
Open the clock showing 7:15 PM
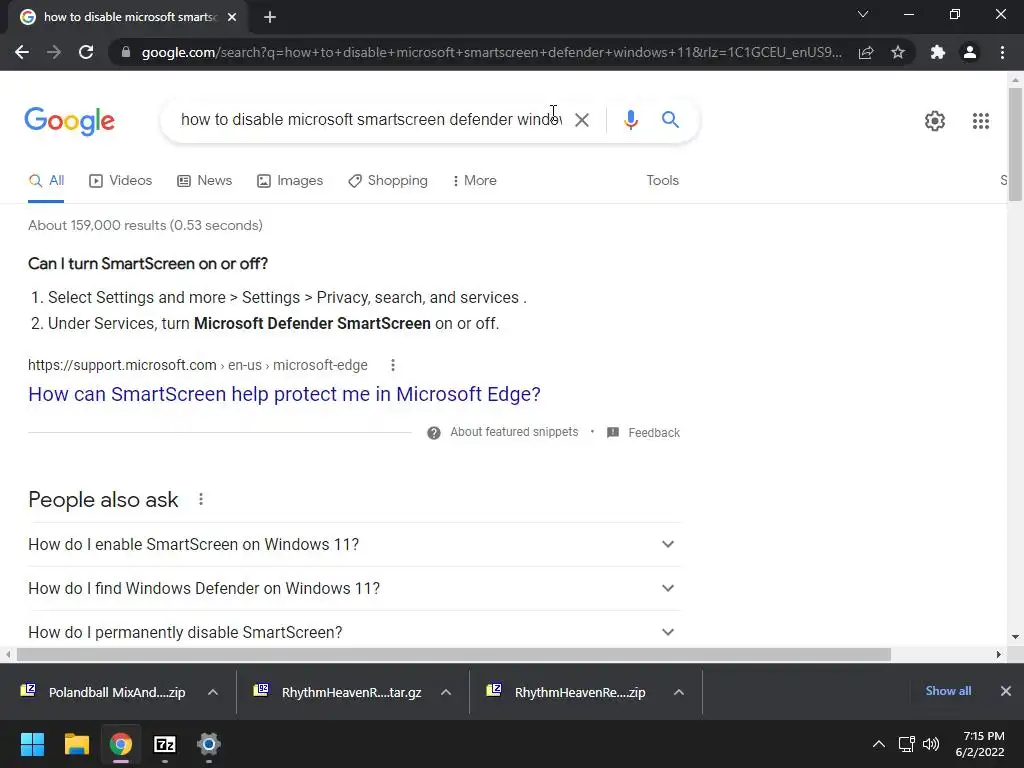pos(980,744)
